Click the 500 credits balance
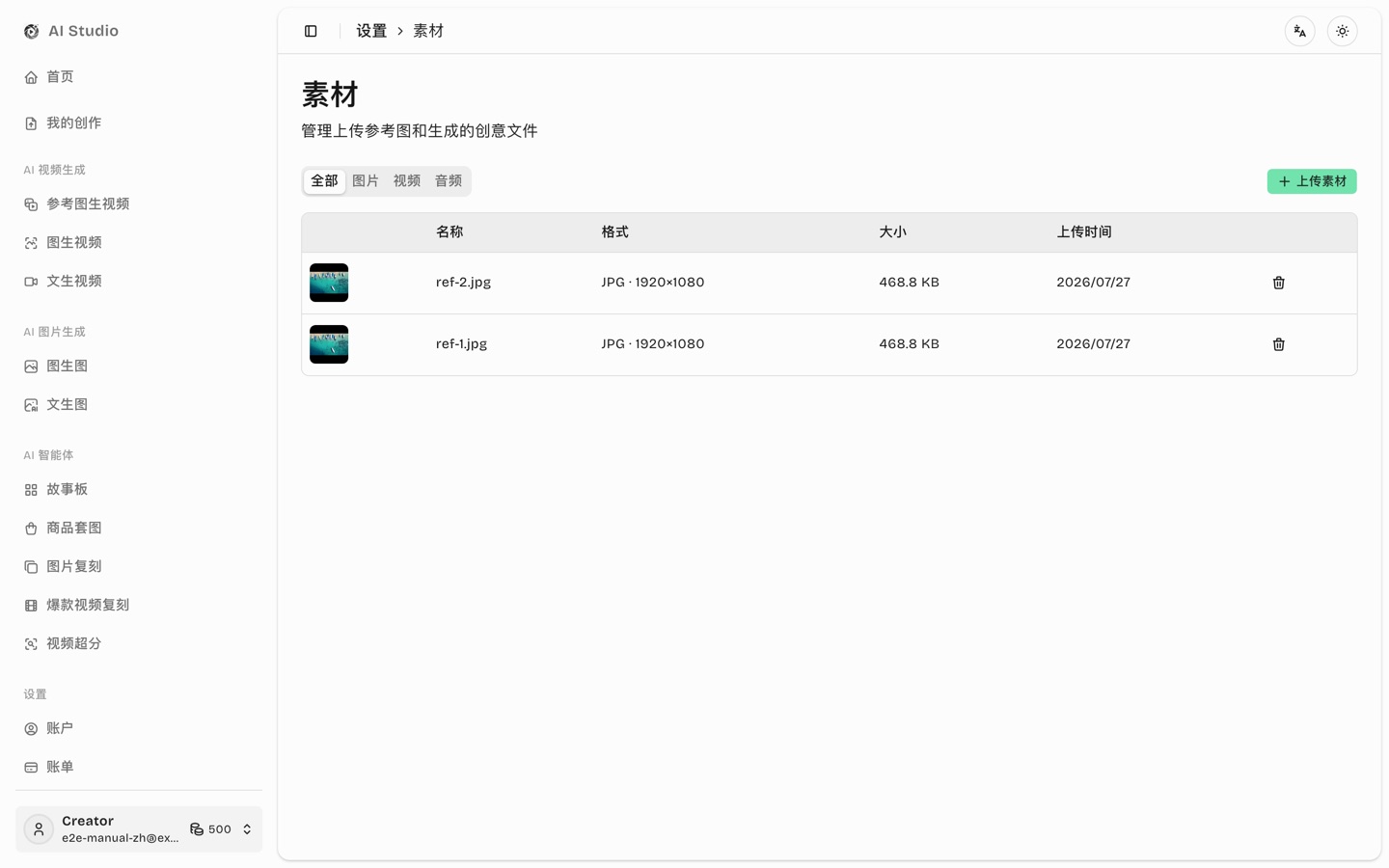Viewport: 1389px width, 868px height. point(210,829)
